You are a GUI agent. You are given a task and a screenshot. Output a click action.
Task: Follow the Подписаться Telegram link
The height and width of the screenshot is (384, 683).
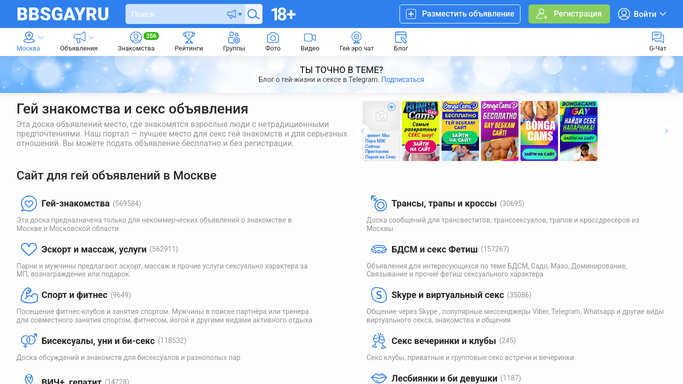pyautogui.click(x=402, y=80)
